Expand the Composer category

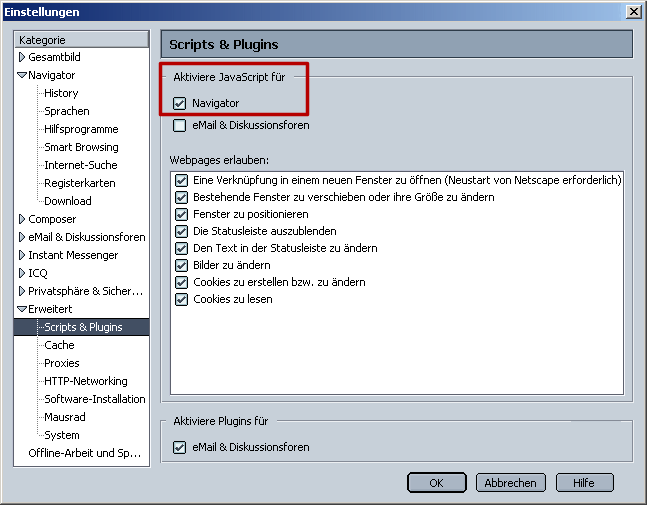coord(22,219)
